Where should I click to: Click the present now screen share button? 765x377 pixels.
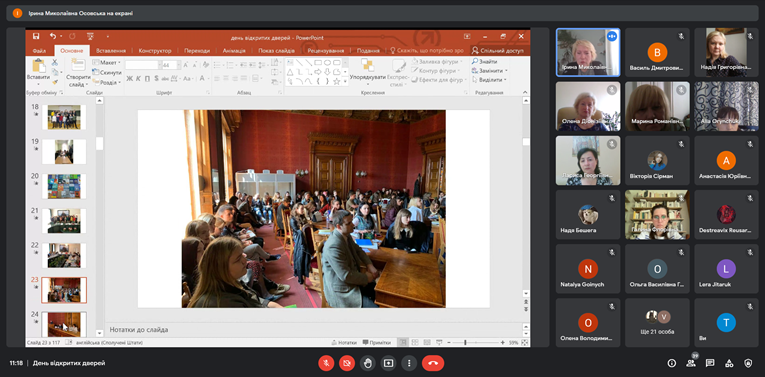(x=388, y=363)
